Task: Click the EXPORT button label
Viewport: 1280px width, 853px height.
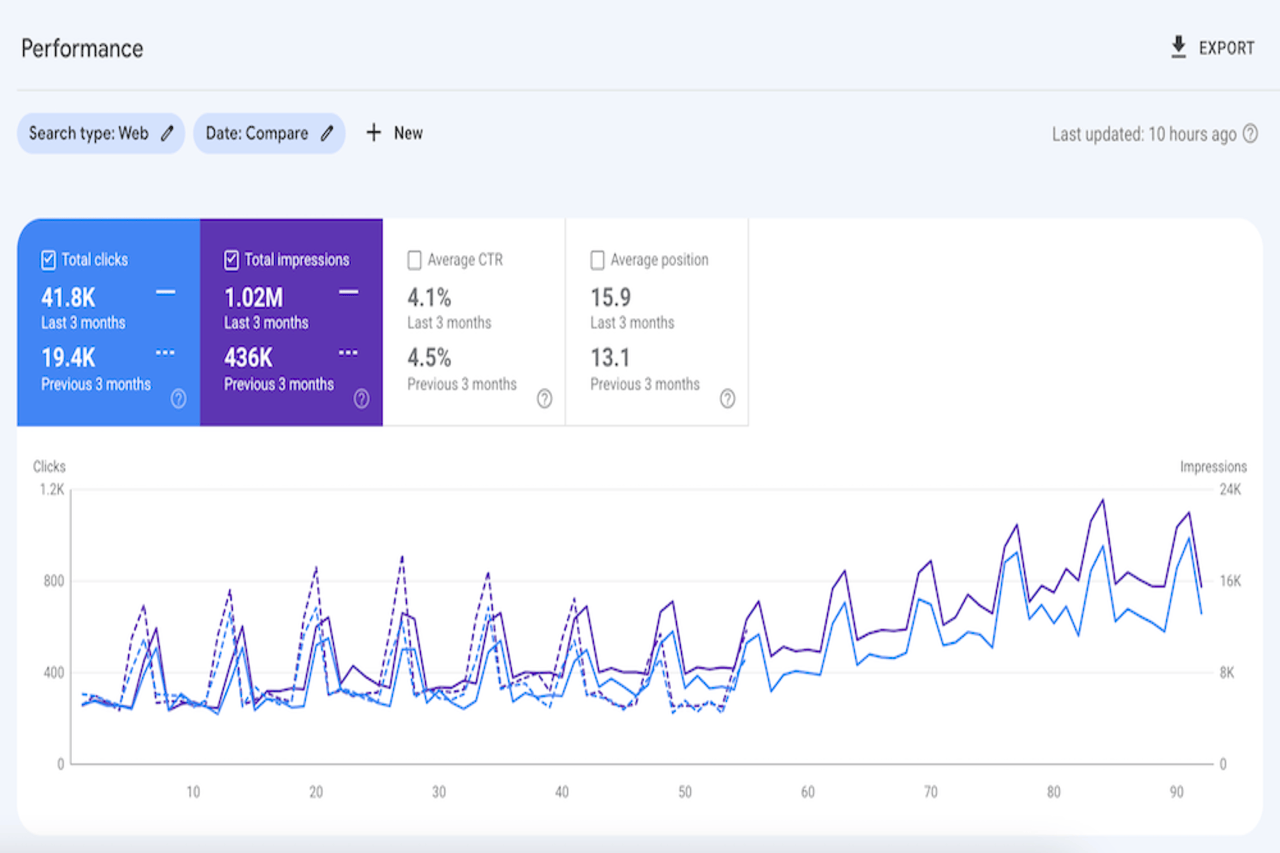Action: click(1226, 48)
